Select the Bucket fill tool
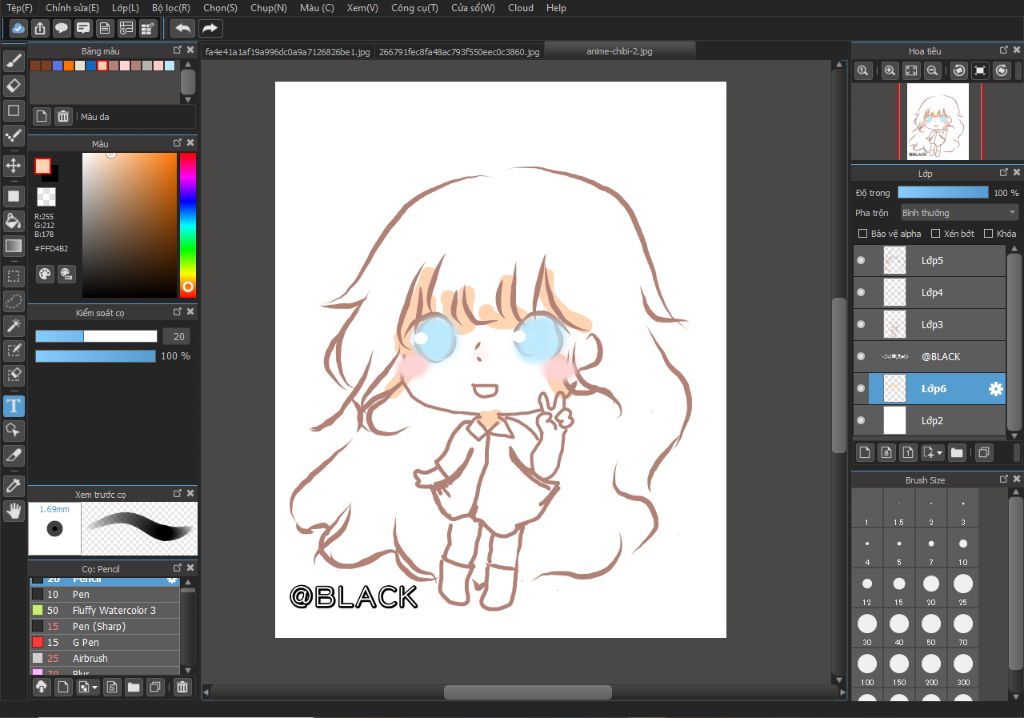Image resolution: width=1024 pixels, height=718 pixels. pyautogui.click(x=14, y=221)
